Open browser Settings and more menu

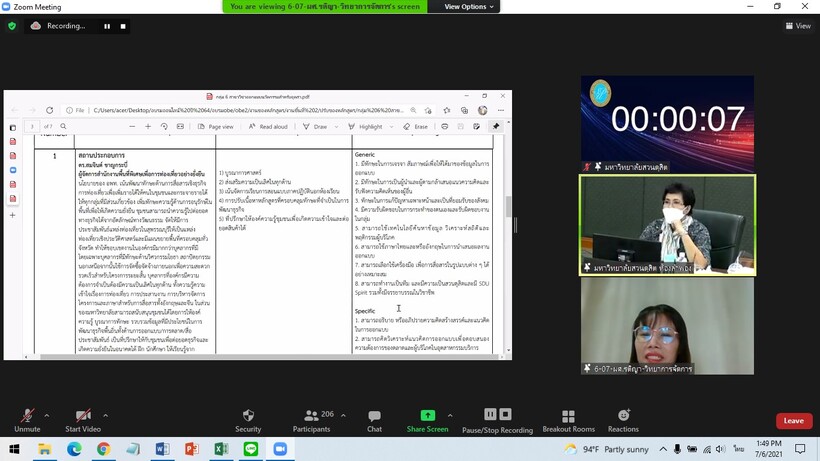click(x=501, y=110)
